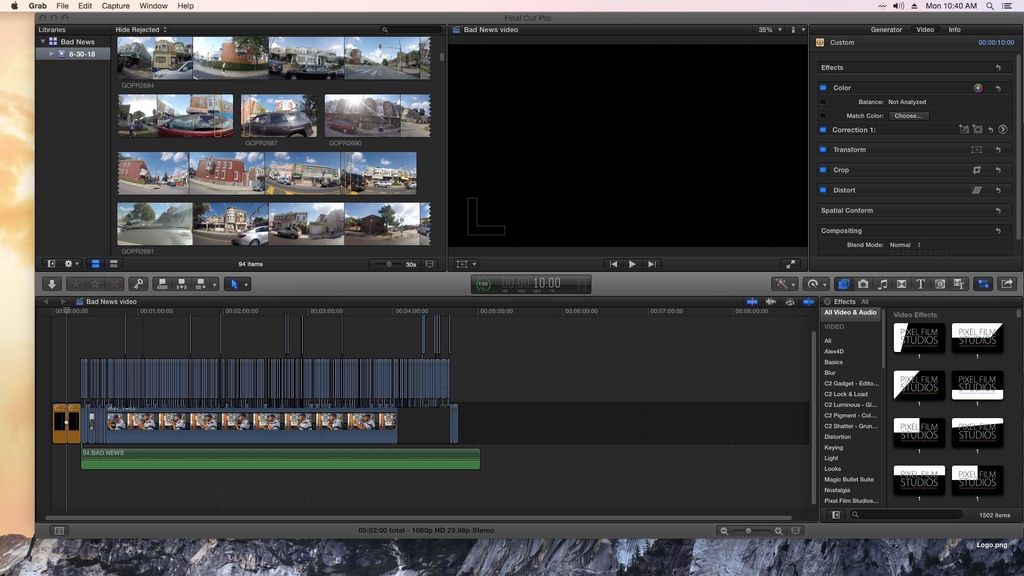The height and width of the screenshot is (576, 1024).
Task: Open the Music and Sound browser
Action: coord(883,284)
